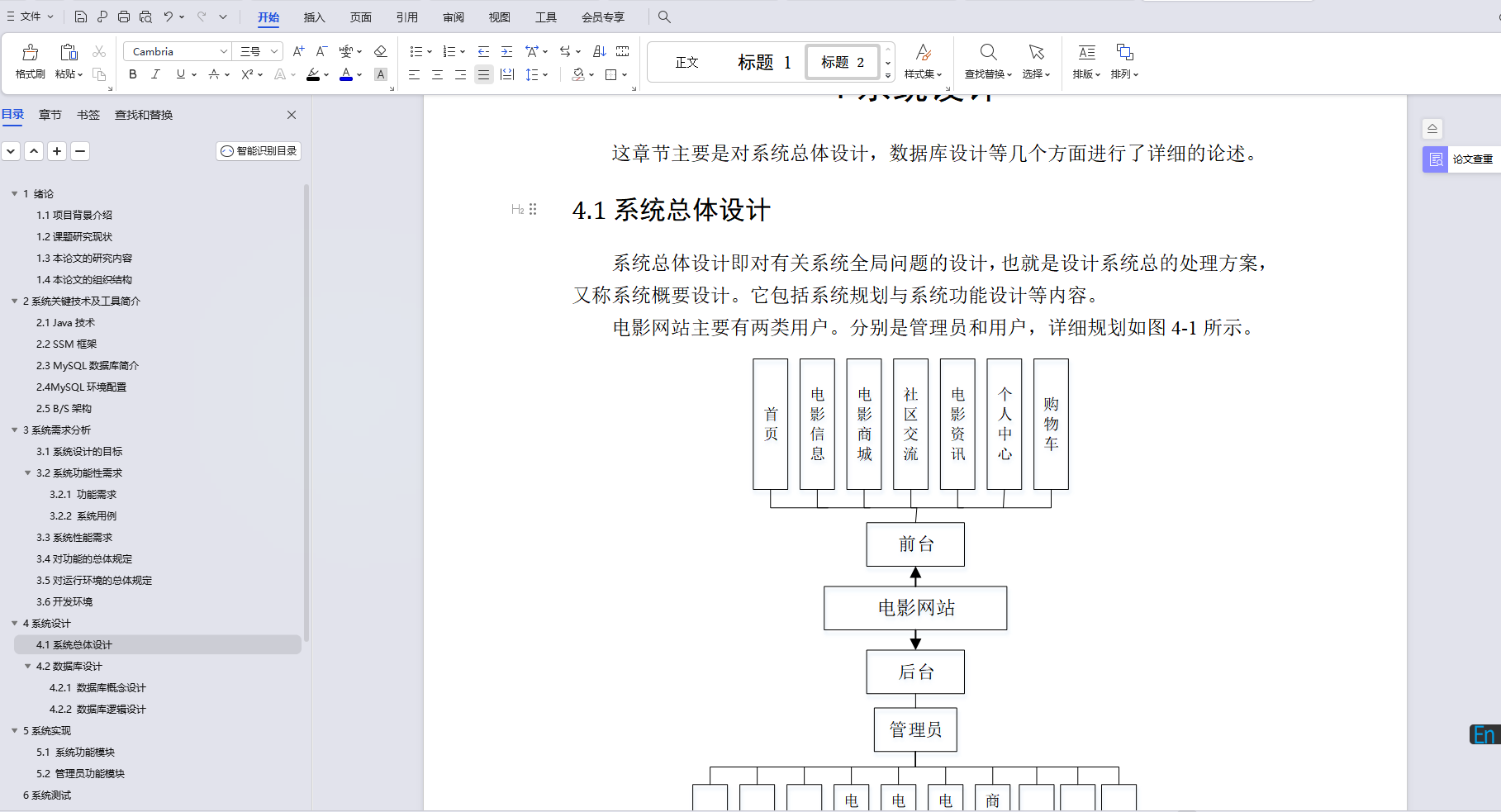Click the save document icon

[x=80, y=17]
